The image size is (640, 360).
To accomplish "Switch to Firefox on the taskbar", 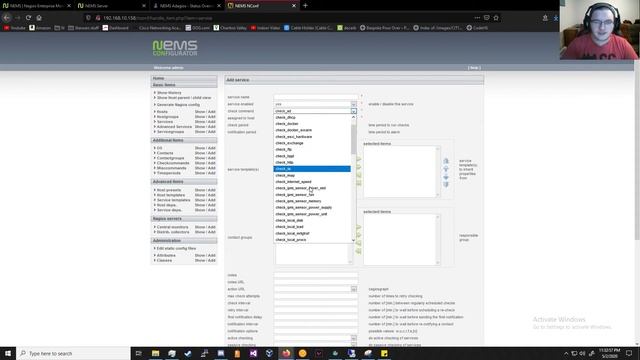I will tap(286, 353).
